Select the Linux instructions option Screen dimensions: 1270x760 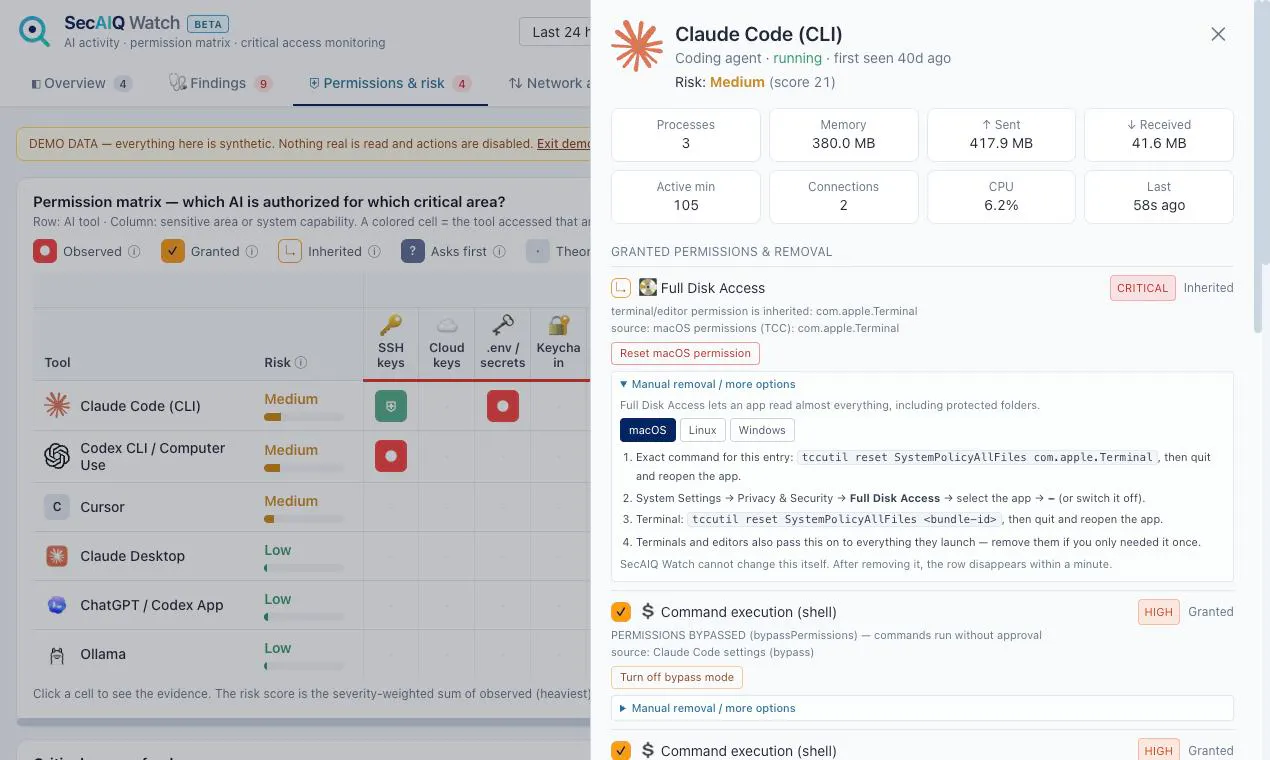pyautogui.click(x=703, y=430)
